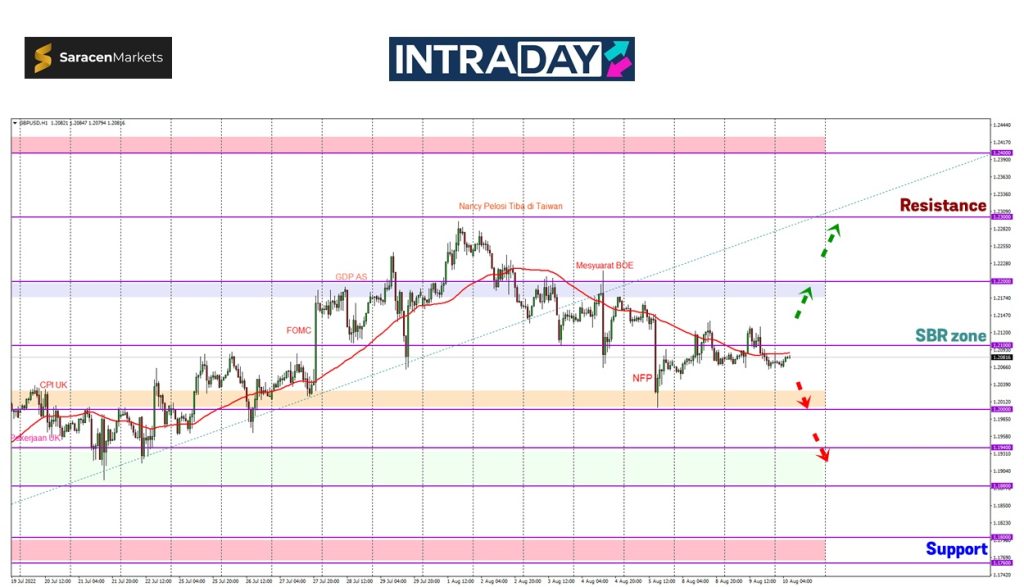The height and width of the screenshot is (587, 1024).
Task: Click the Saracen Markets logo
Action: pos(98,58)
